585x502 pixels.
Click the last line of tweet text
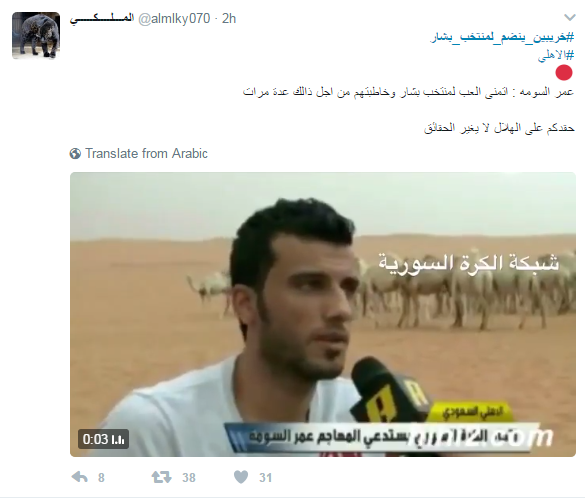[499, 128]
